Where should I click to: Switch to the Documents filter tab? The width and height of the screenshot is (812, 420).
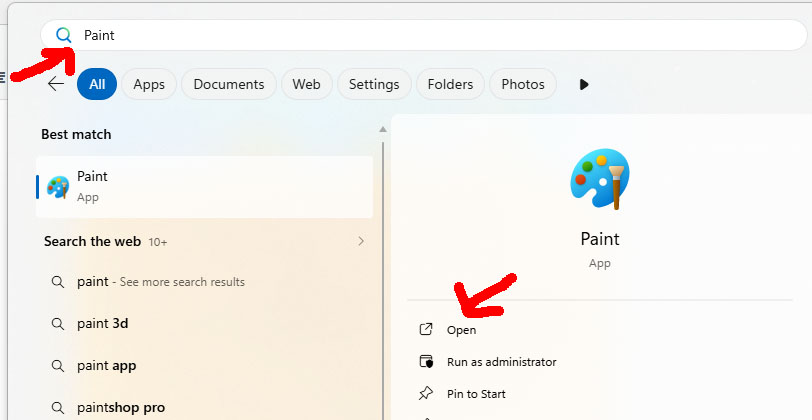click(x=229, y=84)
